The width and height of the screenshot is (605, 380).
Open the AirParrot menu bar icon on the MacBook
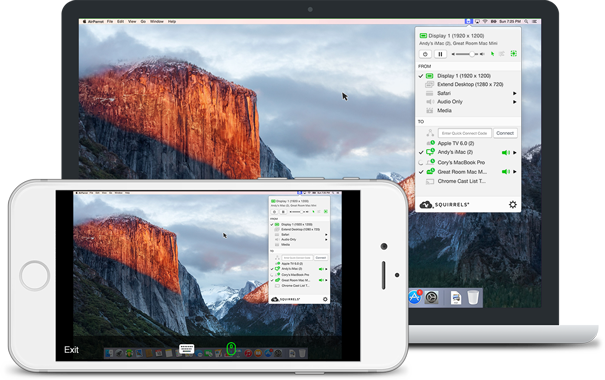(x=468, y=22)
